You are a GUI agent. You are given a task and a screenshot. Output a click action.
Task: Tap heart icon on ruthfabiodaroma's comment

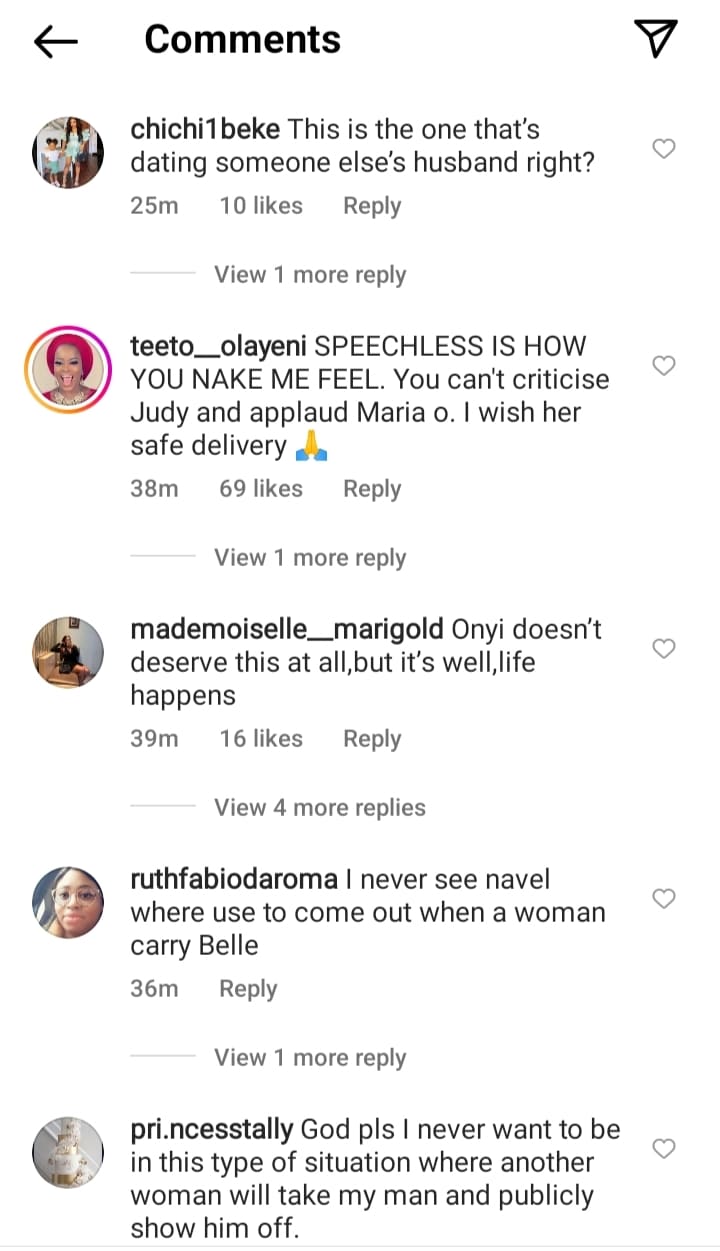tap(664, 899)
